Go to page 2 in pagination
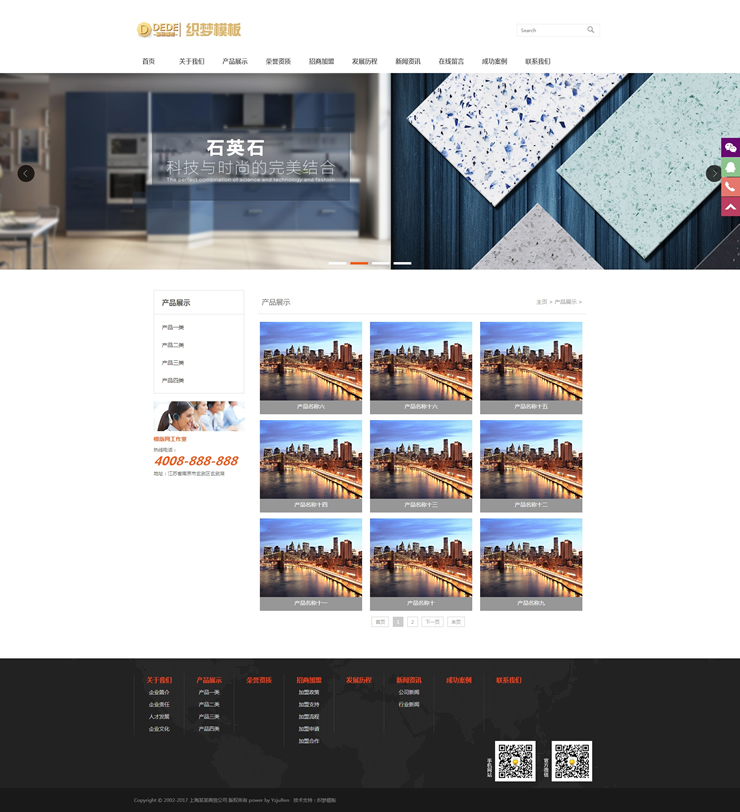 (412, 622)
